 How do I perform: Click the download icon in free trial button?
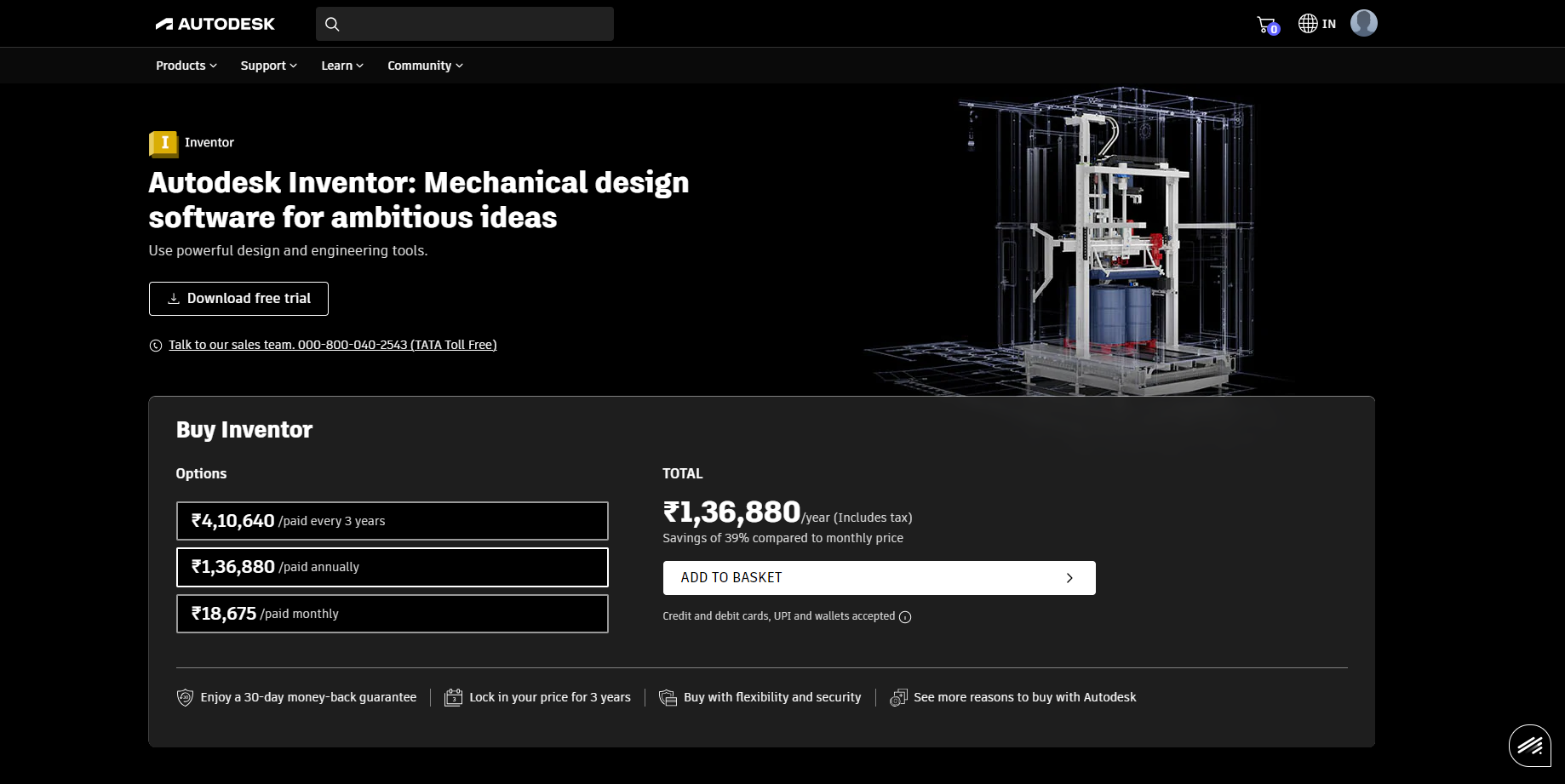(174, 299)
